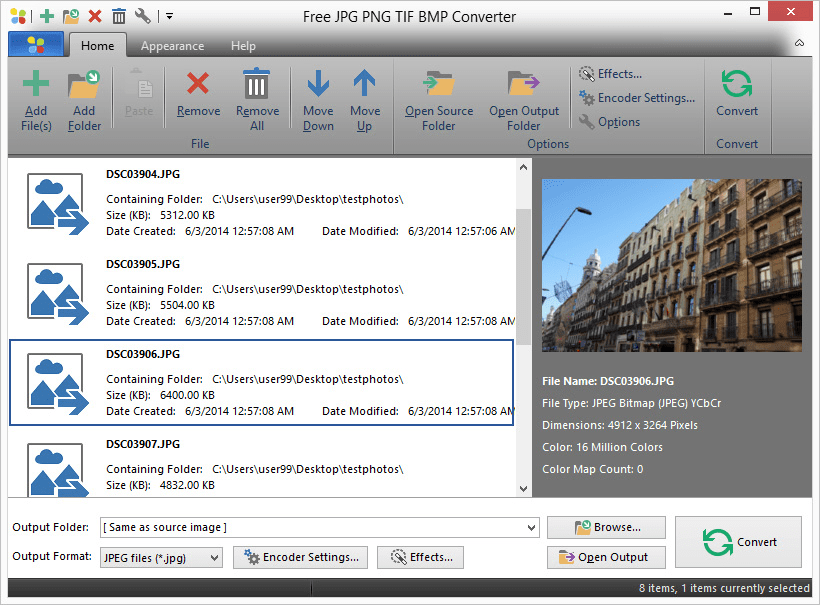The width and height of the screenshot is (820, 605).
Task: Start conversion using the green Convert ribbon icon
Action: [737, 100]
